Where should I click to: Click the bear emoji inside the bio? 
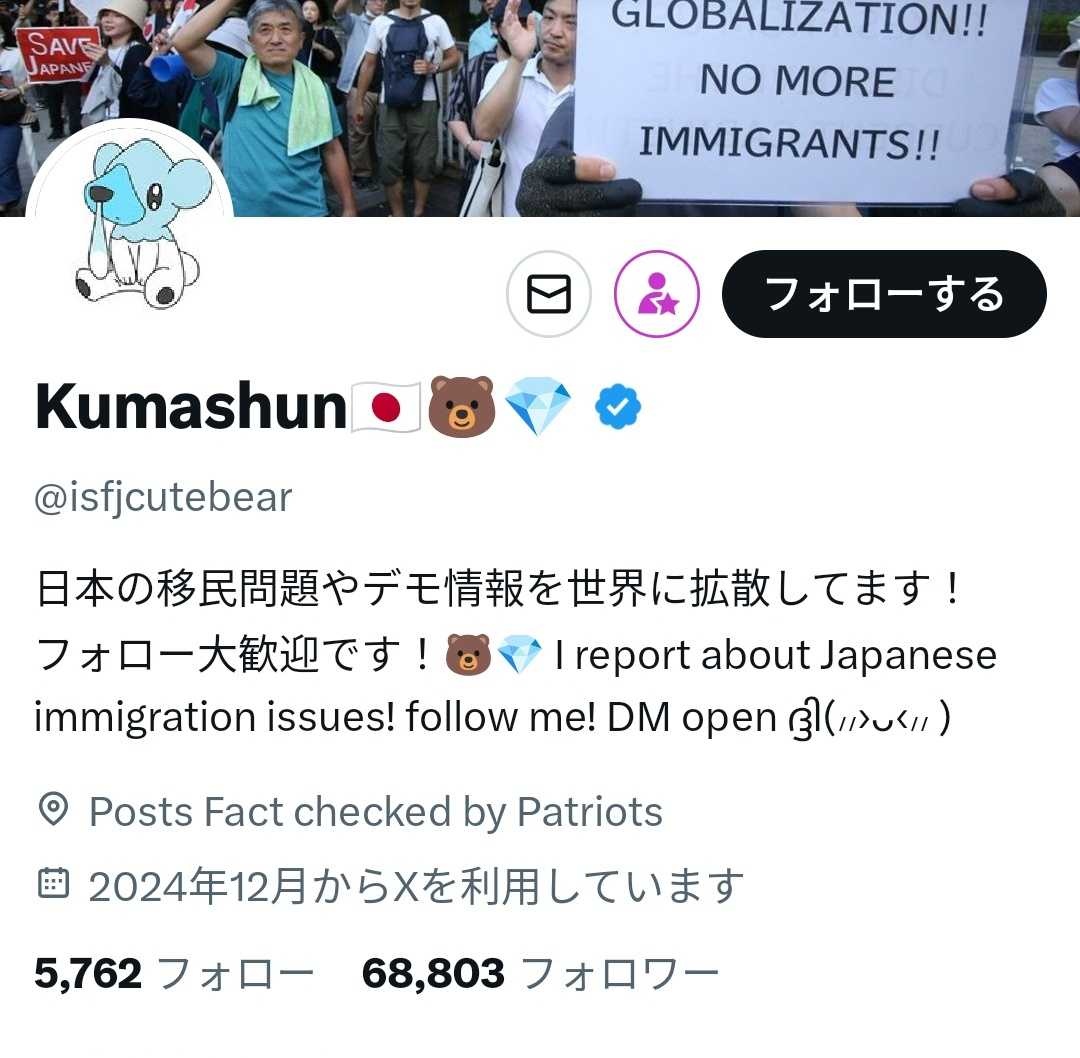tap(468, 654)
